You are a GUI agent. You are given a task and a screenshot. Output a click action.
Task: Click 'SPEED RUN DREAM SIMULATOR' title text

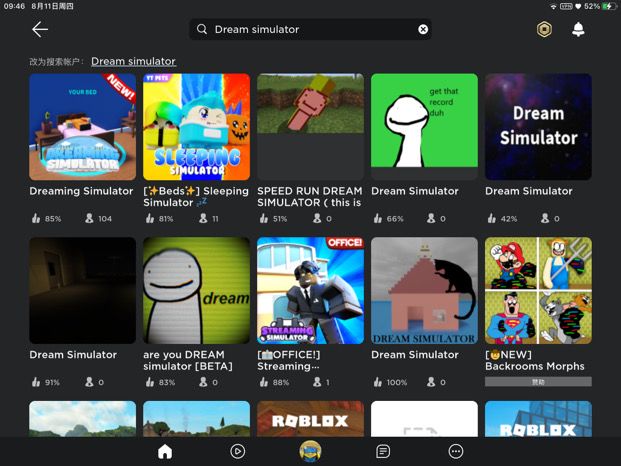click(310, 197)
